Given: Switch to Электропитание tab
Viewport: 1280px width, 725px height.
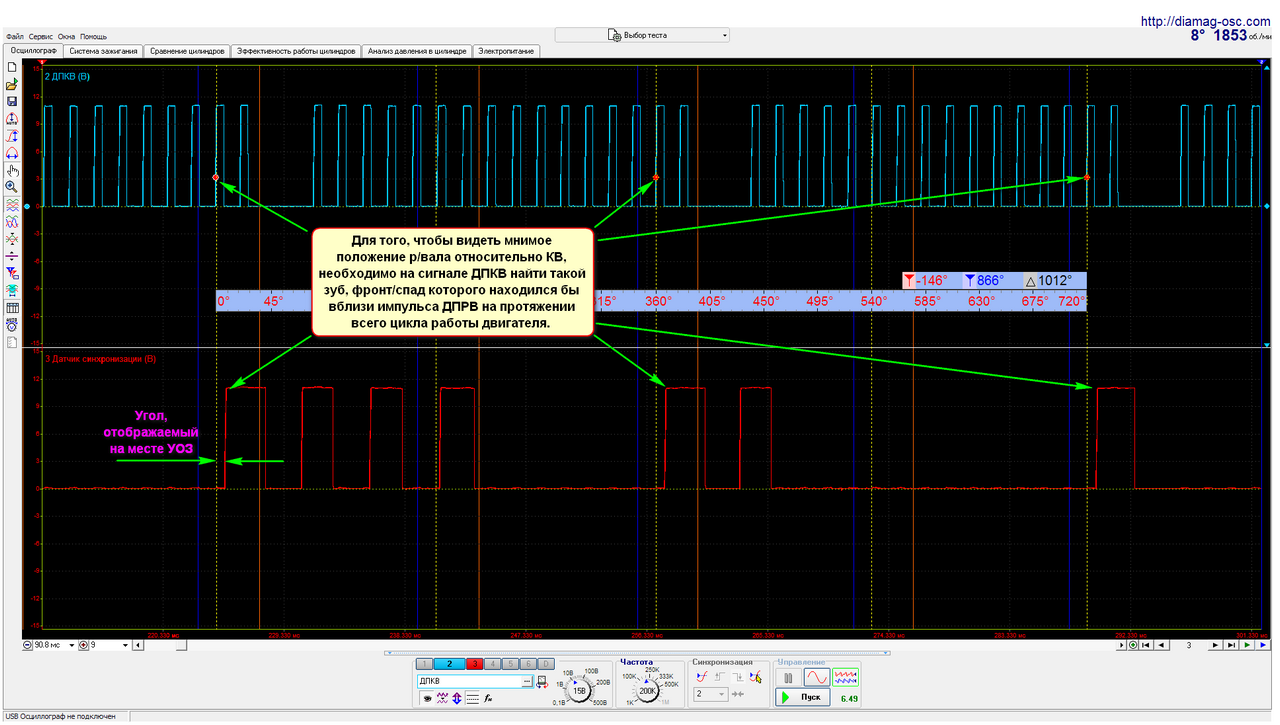Looking at the screenshot, I should 506,50.
